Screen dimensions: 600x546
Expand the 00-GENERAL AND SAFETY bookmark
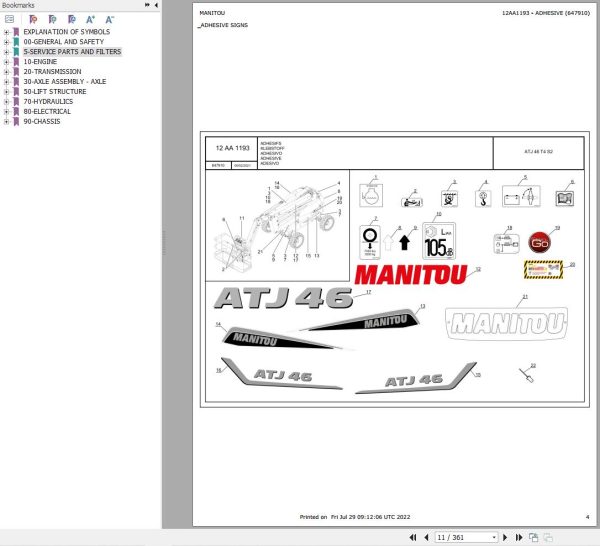click(x=6, y=42)
